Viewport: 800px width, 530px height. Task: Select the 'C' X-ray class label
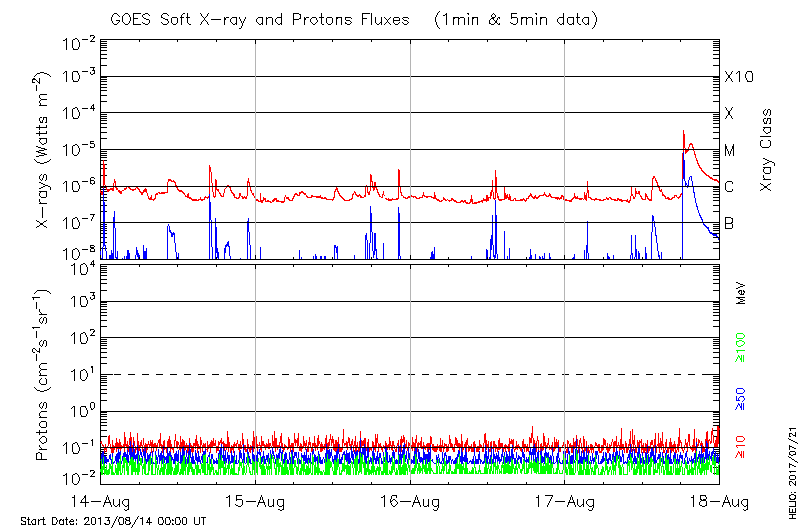pos(729,187)
